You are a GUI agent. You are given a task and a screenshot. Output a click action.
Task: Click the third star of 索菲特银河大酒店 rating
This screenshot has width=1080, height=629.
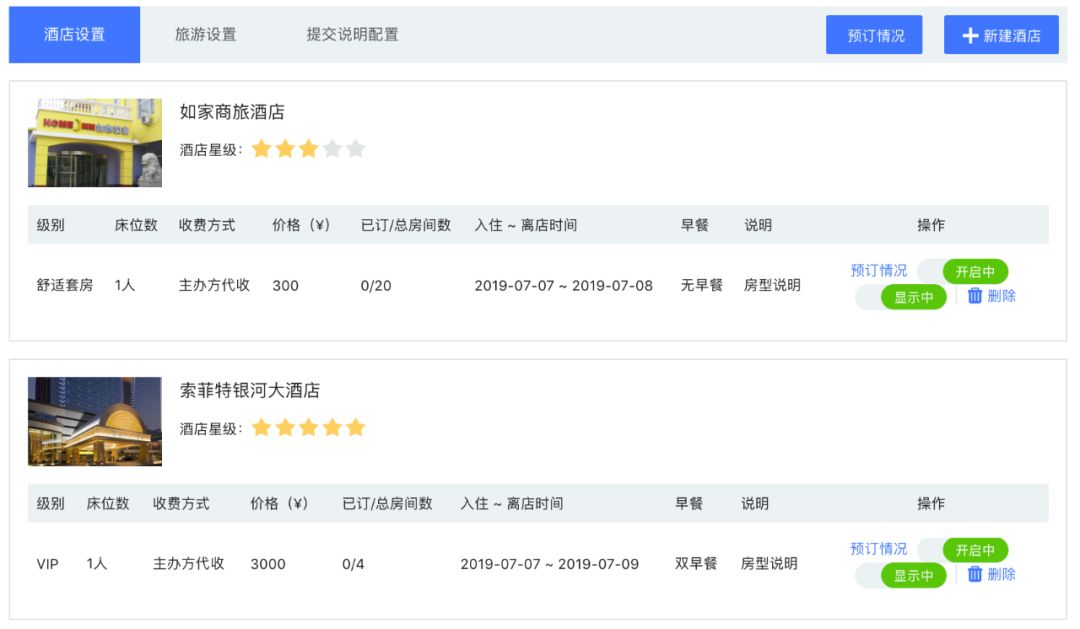(309, 428)
